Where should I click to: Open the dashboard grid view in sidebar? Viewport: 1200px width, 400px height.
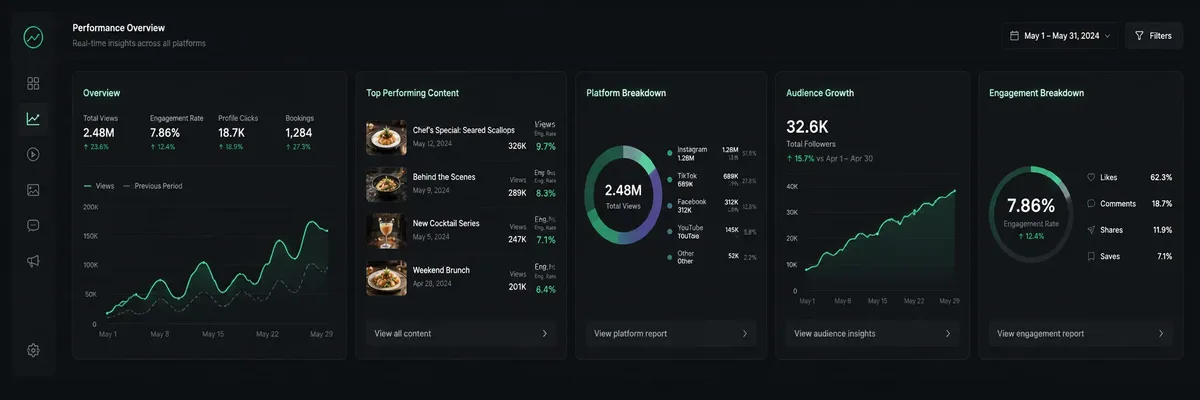33,83
